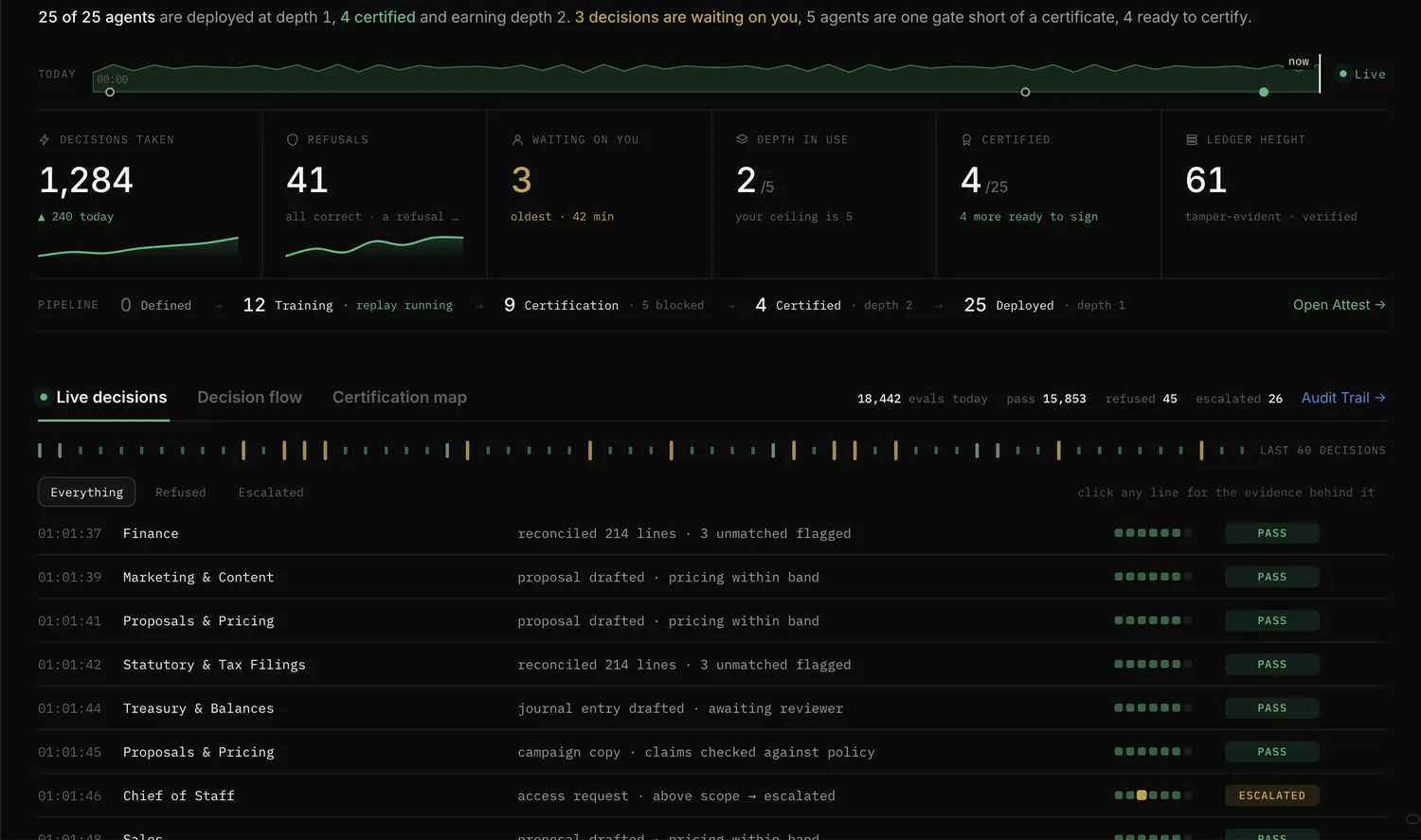This screenshot has height=840, width=1421.
Task: Click the hollow marker near the timeline's right
Action: click(1025, 92)
